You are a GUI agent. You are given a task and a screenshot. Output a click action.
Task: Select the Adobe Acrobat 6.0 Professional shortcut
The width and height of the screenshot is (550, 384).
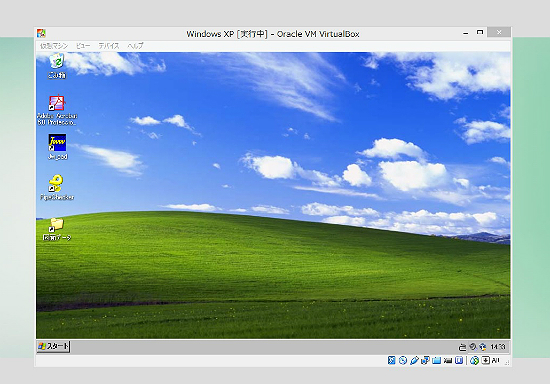click(x=57, y=110)
